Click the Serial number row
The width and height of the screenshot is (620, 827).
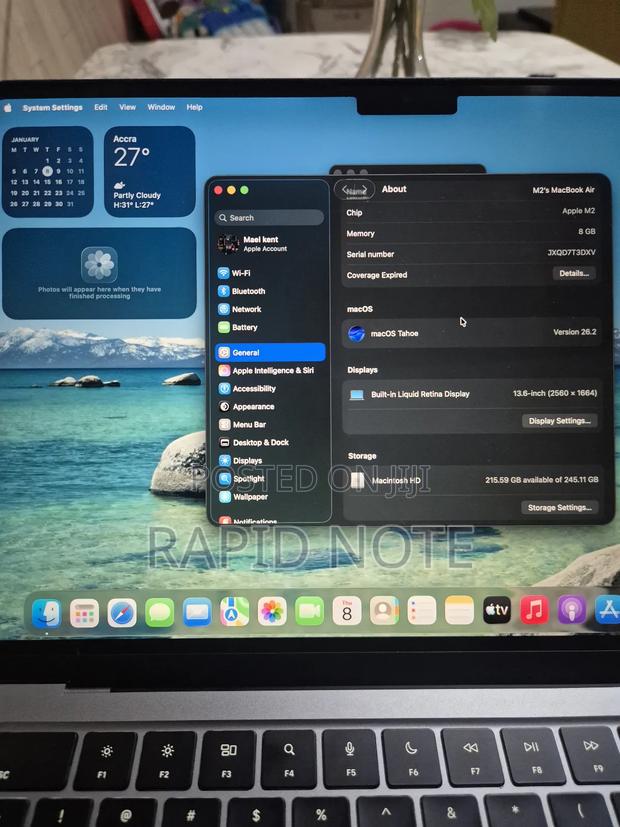point(472,254)
